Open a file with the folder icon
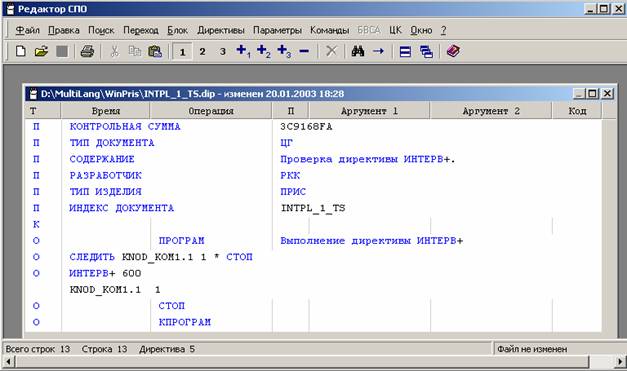Viewport: 627px width, 371px height. [x=41, y=51]
